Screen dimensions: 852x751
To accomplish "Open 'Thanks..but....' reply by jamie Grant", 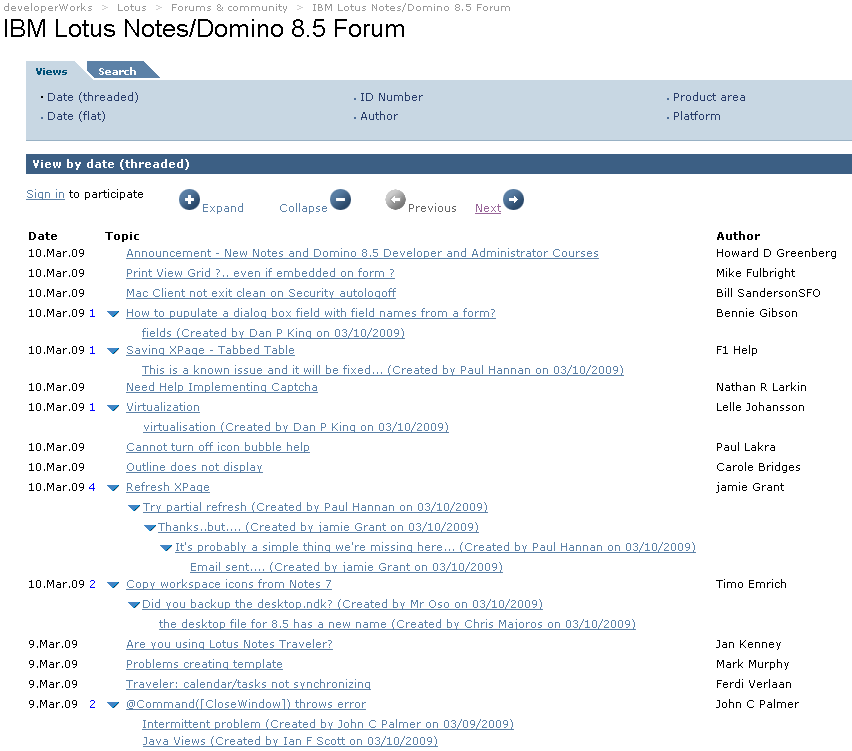I will coord(318,527).
